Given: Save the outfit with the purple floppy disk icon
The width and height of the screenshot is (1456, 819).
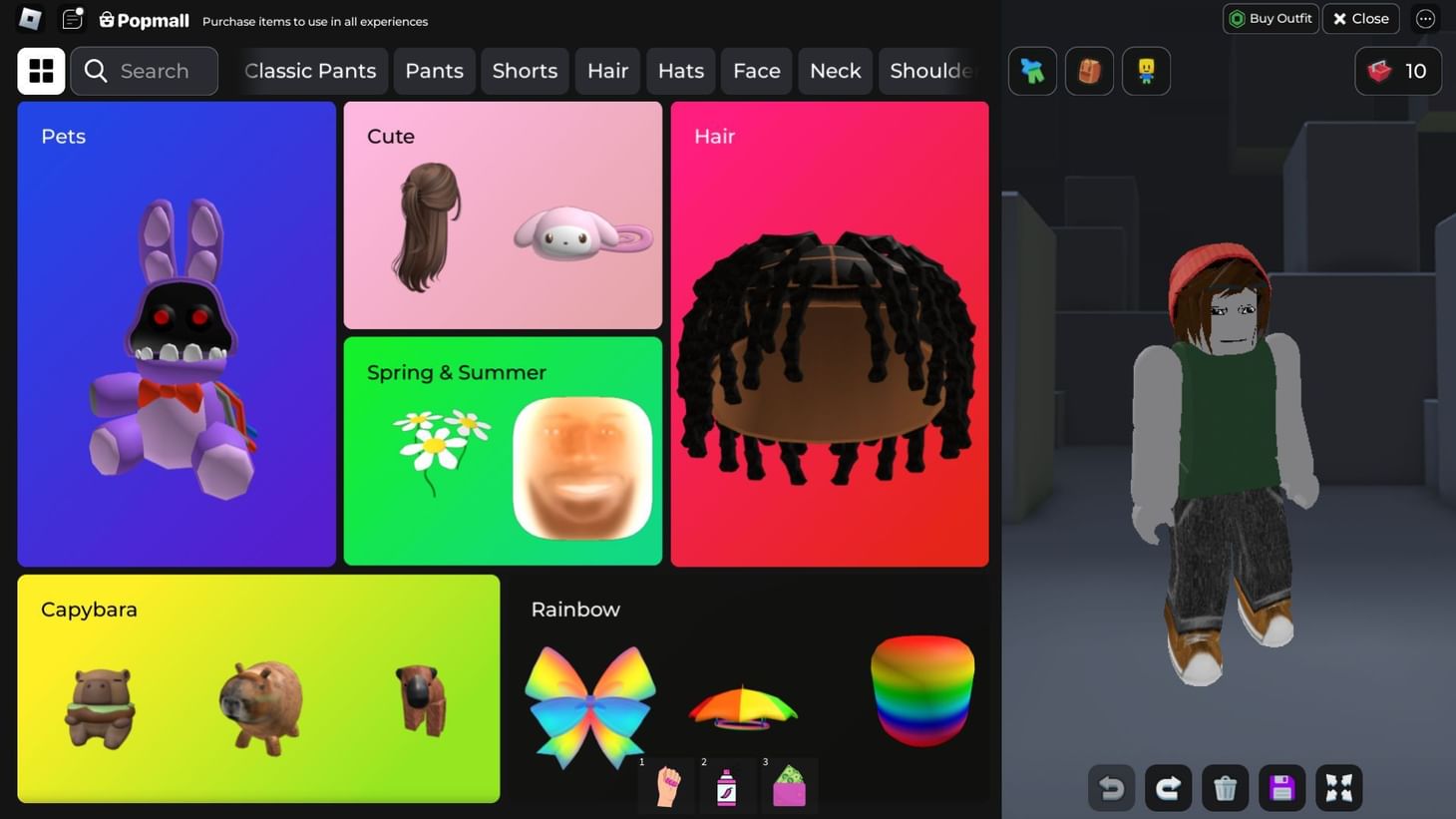Looking at the screenshot, I should (x=1281, y=787).
